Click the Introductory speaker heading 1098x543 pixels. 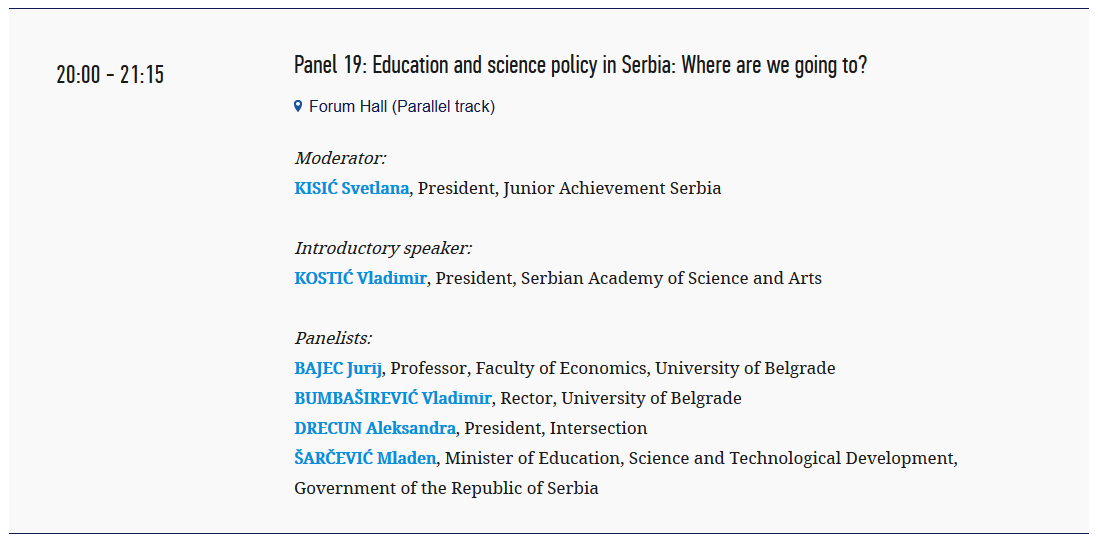(383, 249)
